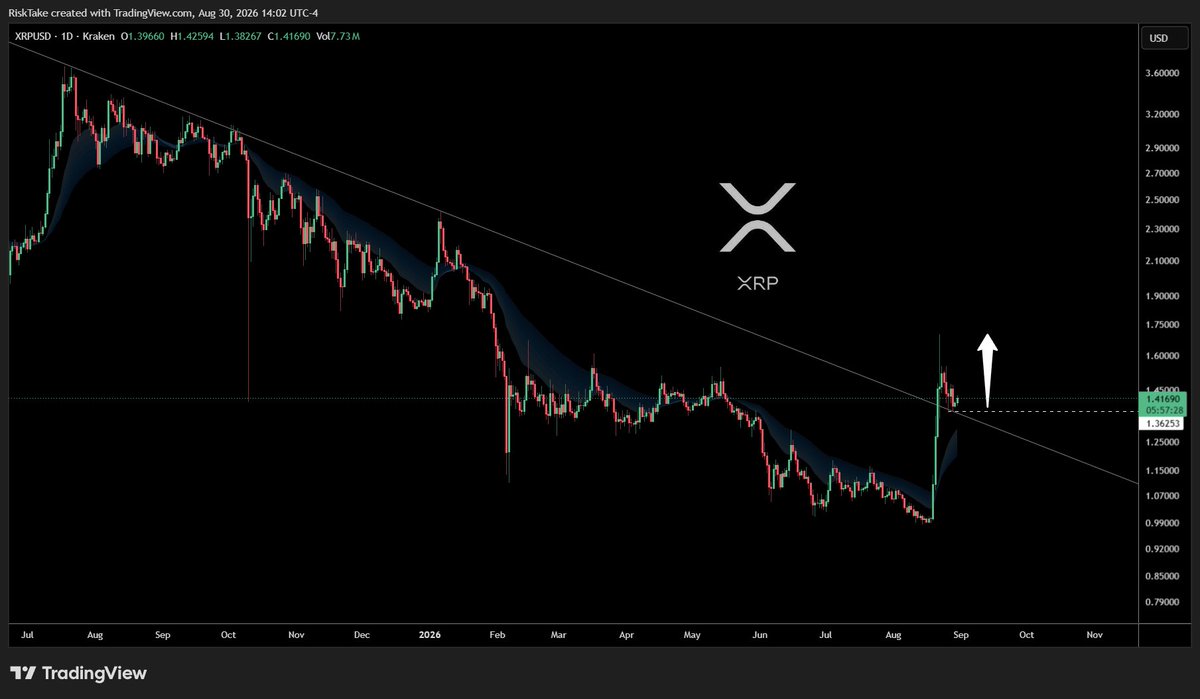Click the 2026 year label on time axis
This screenshot has height=699, width=1200.
point(430,635)
